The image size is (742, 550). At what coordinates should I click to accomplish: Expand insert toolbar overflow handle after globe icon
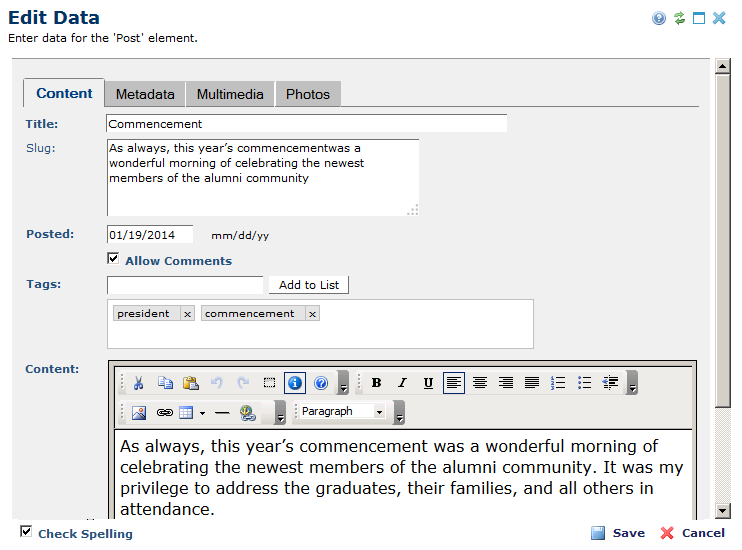tap(280, 412)
